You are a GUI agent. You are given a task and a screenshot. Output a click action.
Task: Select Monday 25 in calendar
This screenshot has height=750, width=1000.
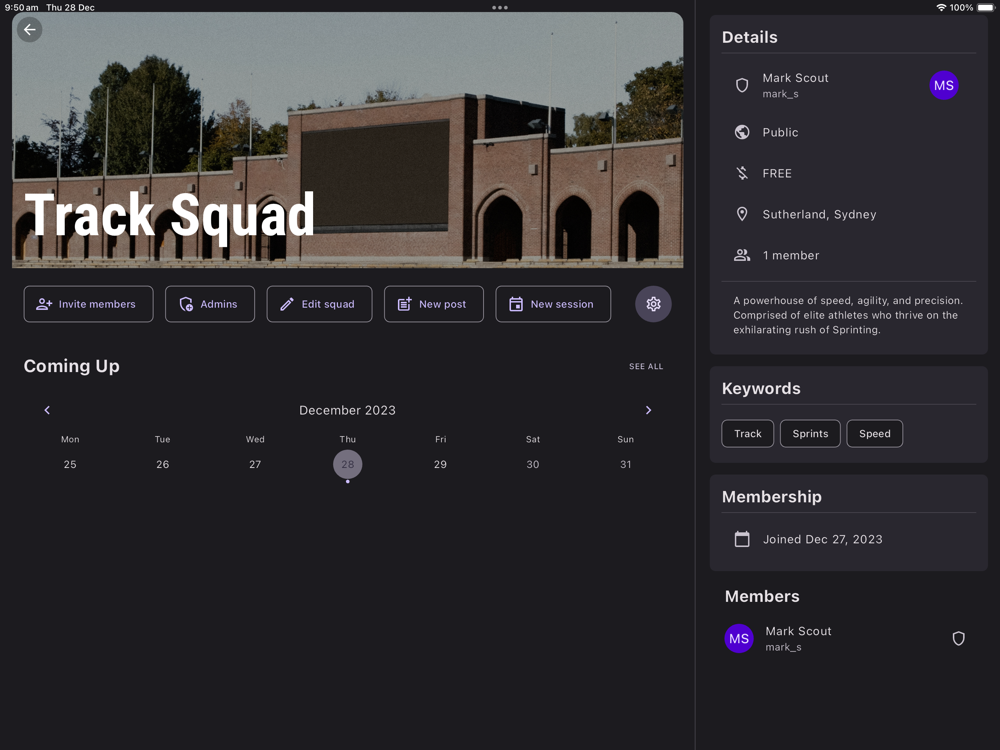(x=70, y=464)
